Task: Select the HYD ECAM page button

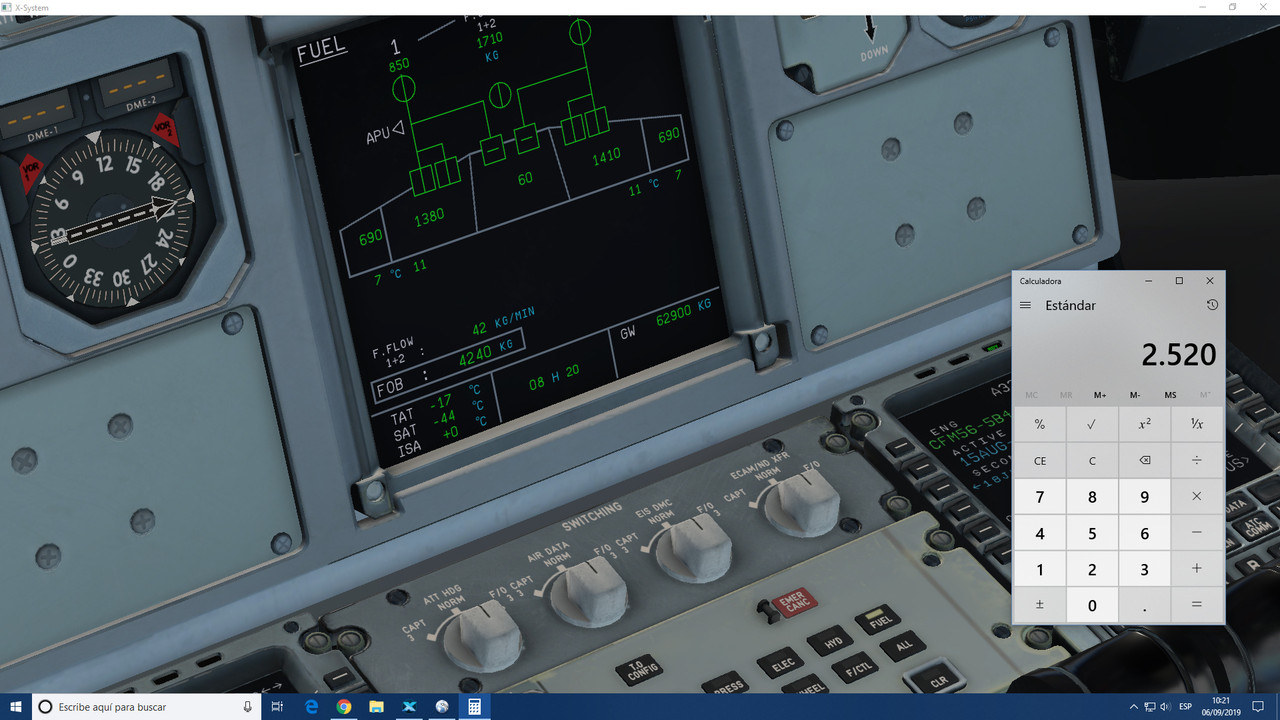Action: tap(831, 644)
